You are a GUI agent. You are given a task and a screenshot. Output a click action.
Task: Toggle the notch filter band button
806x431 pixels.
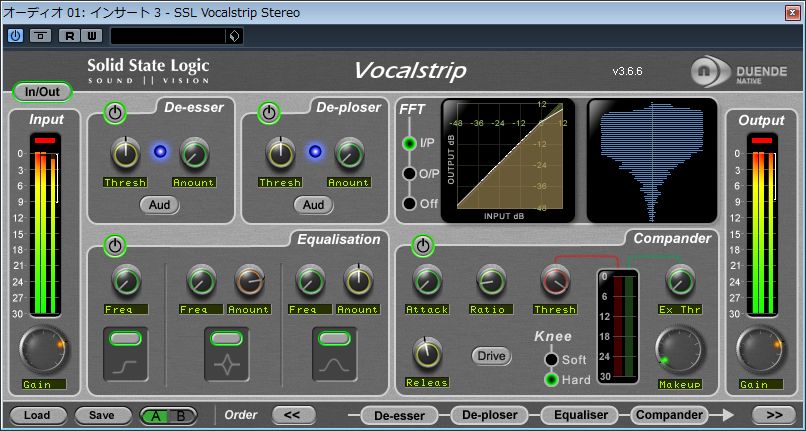pos(226,338)
